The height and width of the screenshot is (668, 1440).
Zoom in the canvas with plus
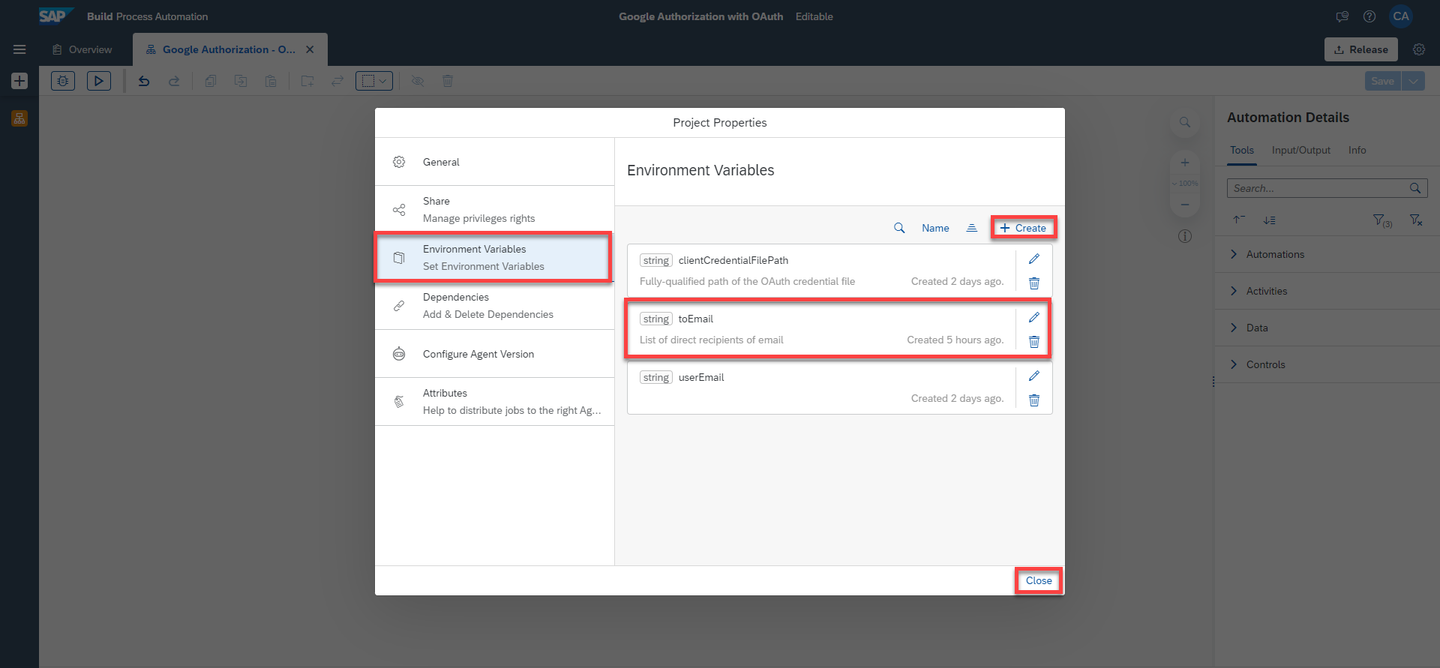point(1184,162)
